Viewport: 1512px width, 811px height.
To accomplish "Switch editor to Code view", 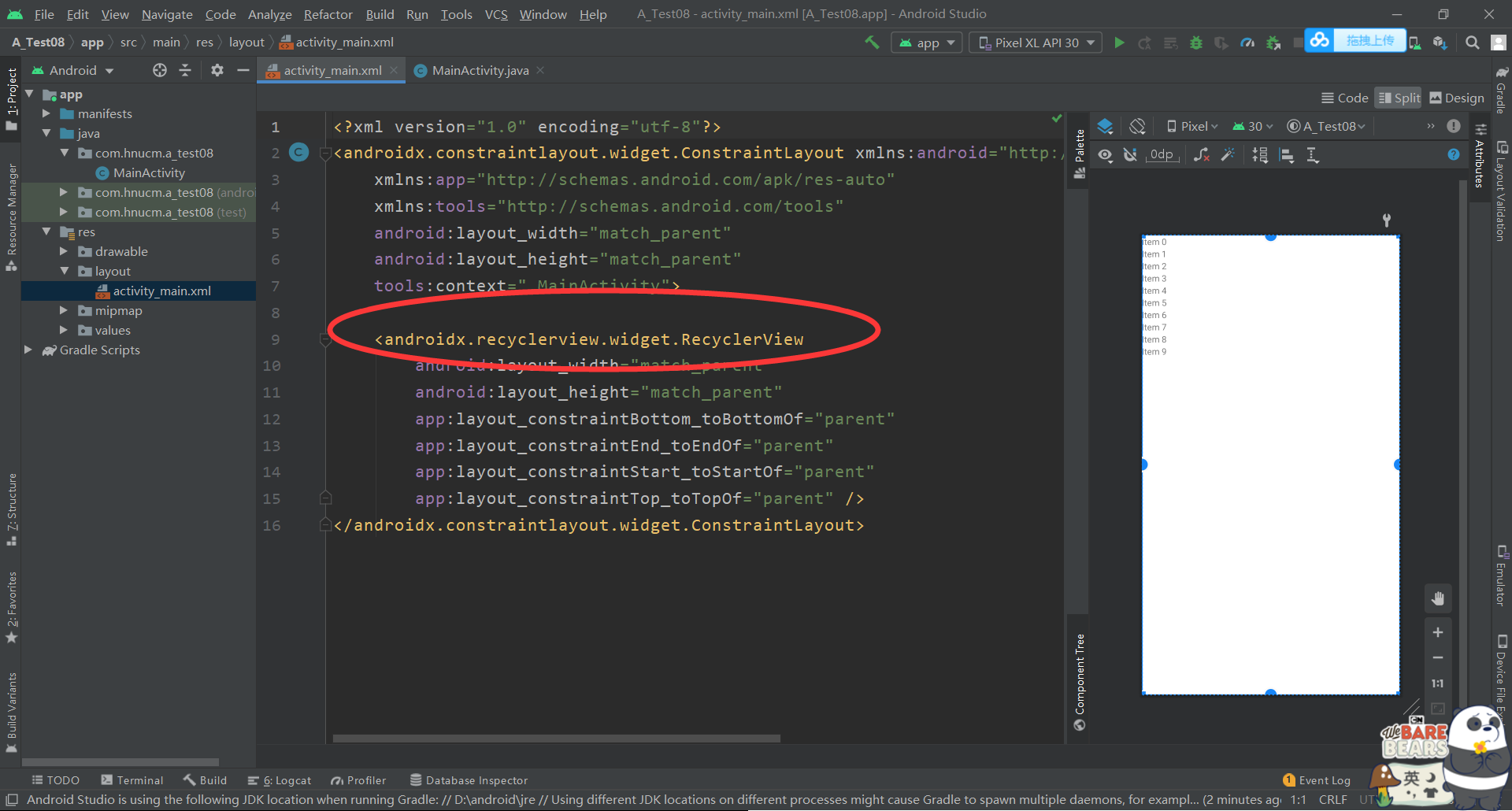I will (1345, 98).
